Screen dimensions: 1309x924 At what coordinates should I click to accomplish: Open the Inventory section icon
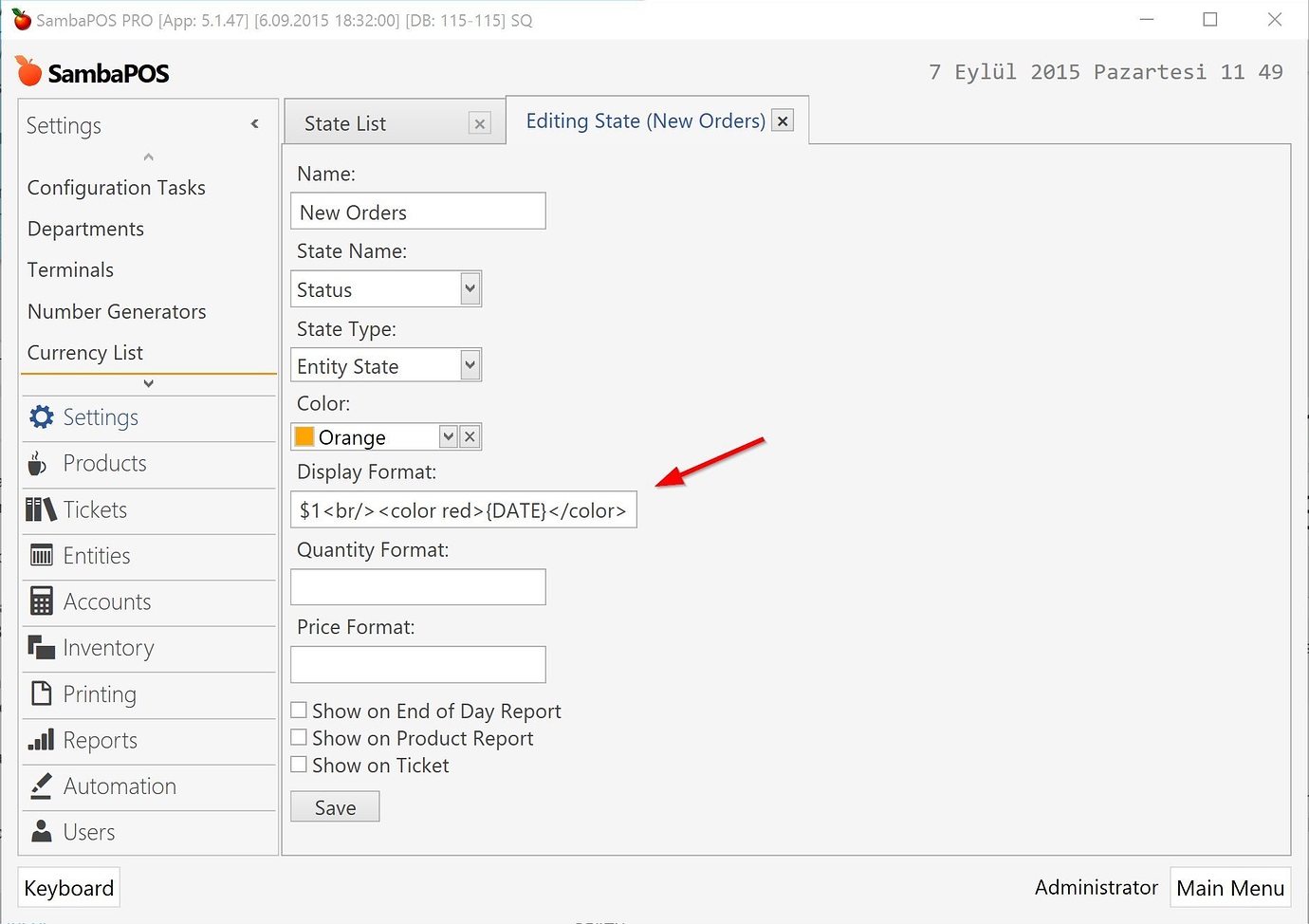pos(42,647)
